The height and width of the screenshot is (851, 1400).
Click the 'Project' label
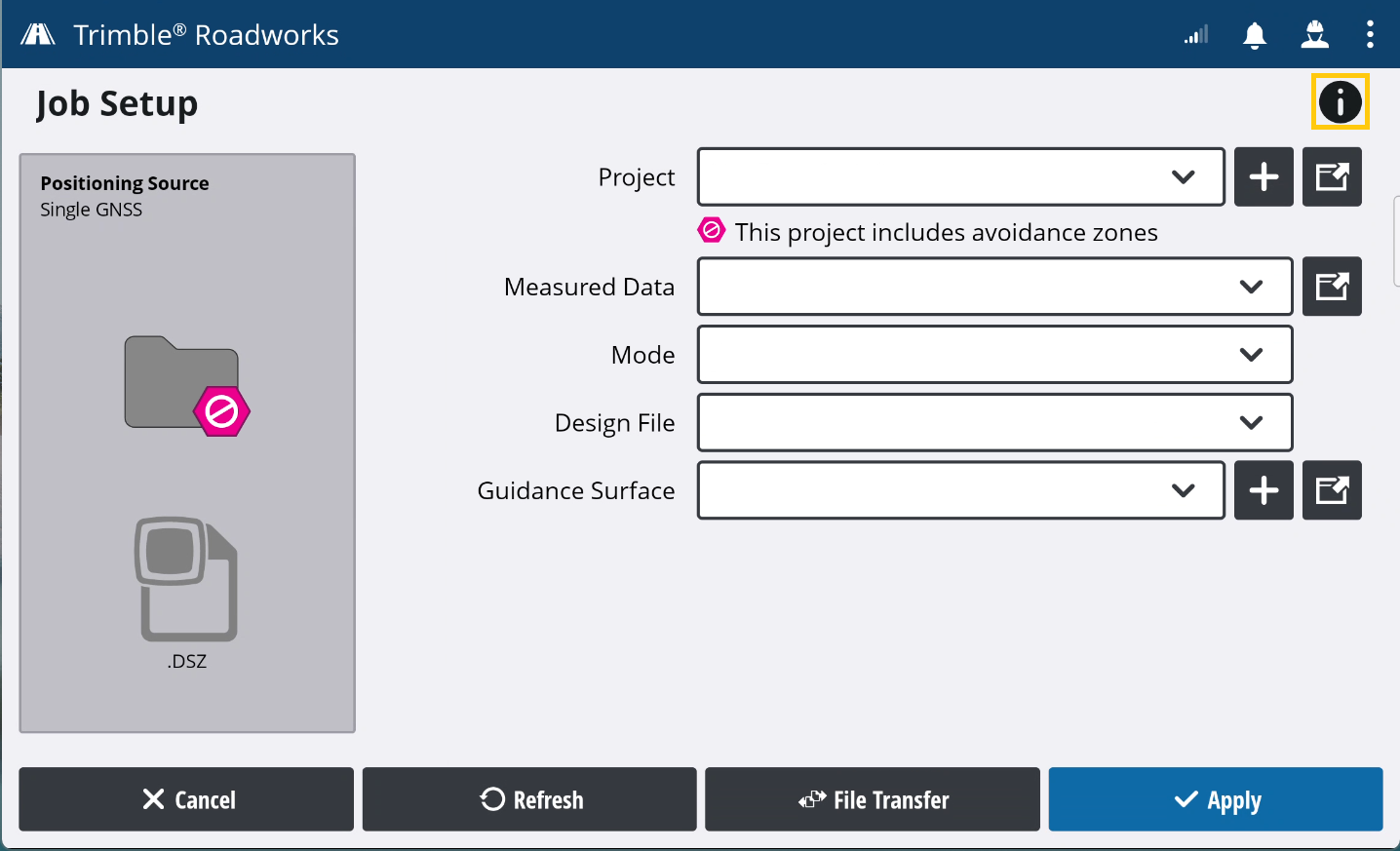pos(637,177)
